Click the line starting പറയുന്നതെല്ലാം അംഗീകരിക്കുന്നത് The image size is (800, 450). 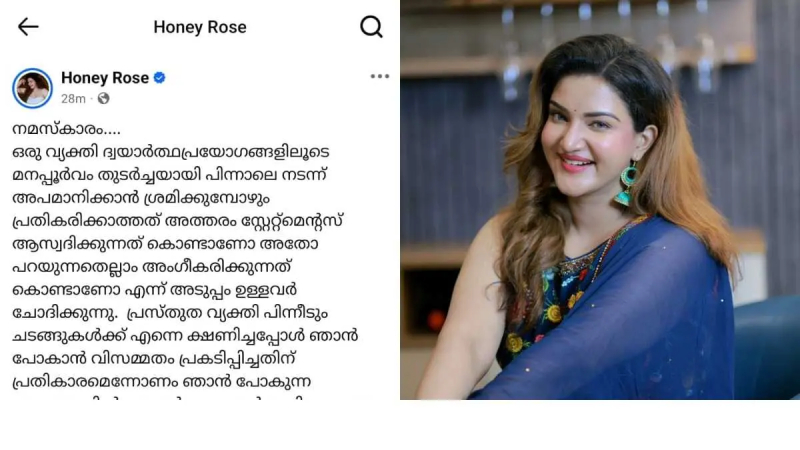click(152, 267)
